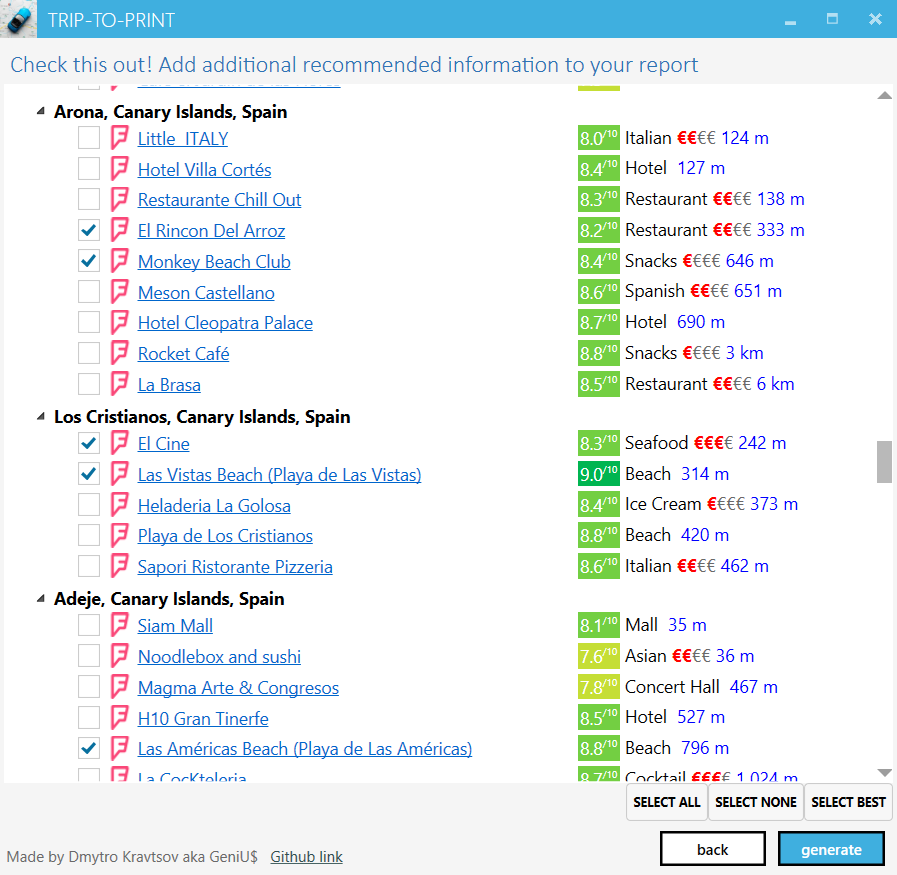This screenshot has height=875, width=897.
Task: Click the SELECT ALL button
Action: [x=666, y=802]
